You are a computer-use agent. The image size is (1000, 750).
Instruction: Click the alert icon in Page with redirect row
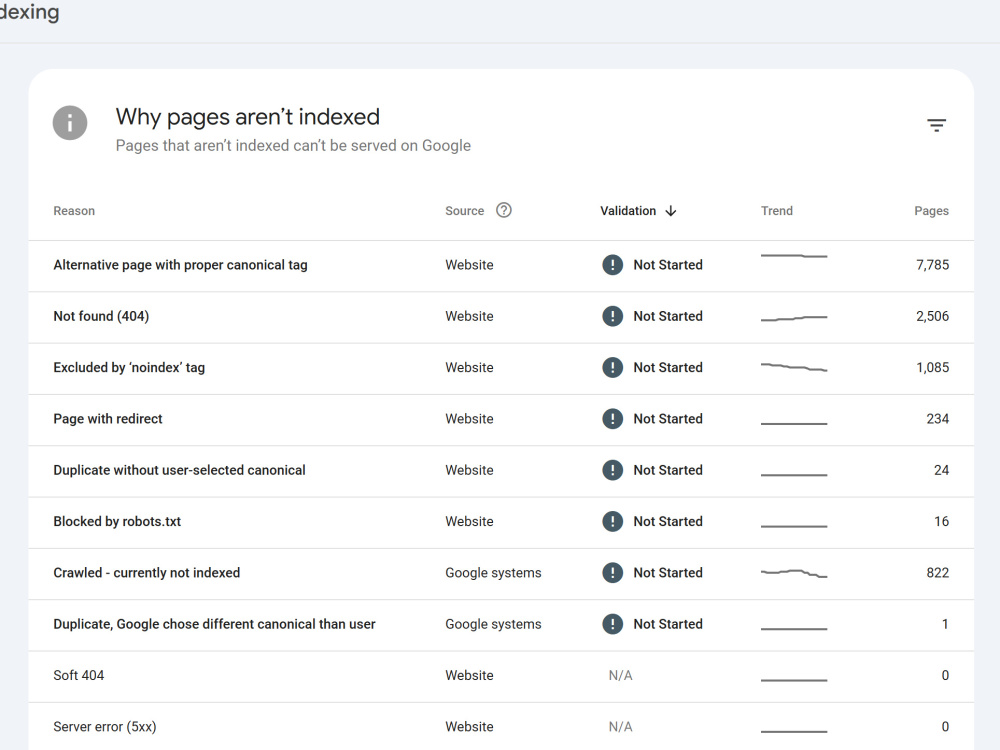pos(612,418)
